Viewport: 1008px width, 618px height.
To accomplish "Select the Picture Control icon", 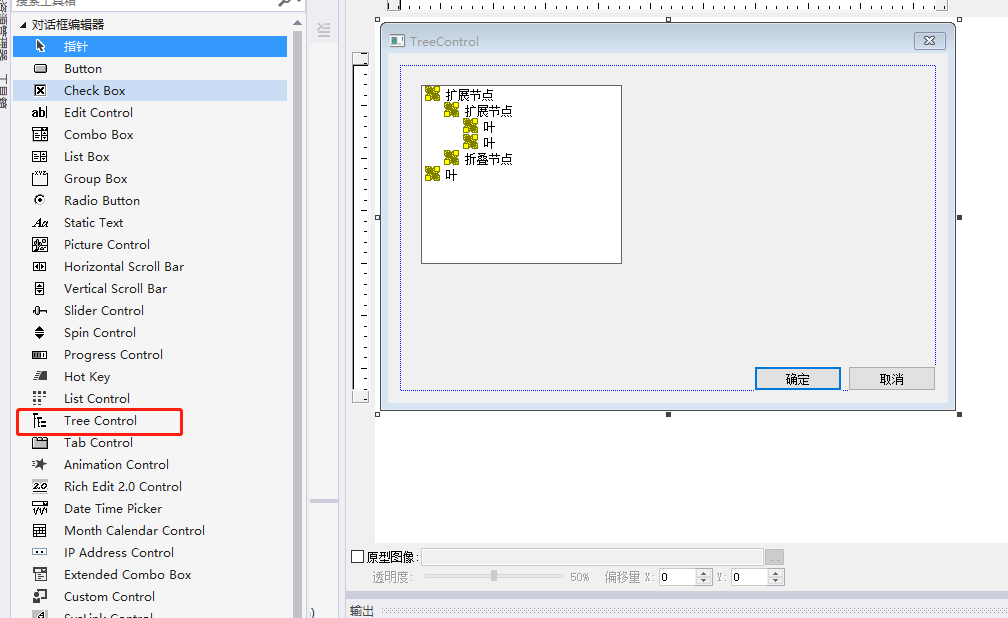I will coord(40,244).
